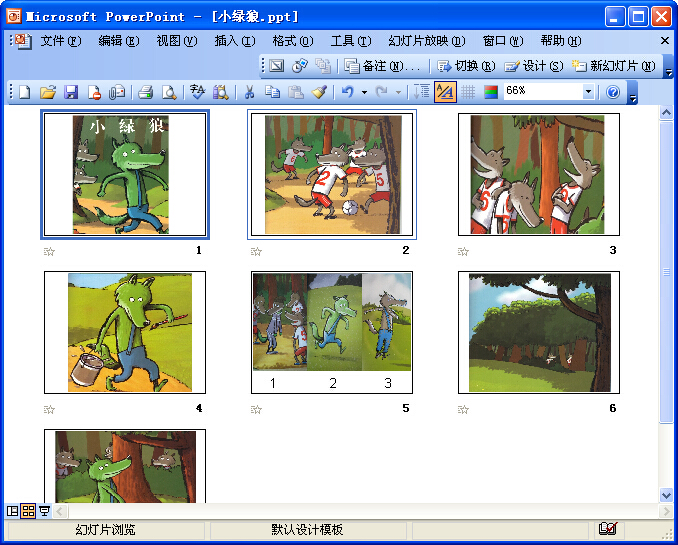Toggle the Color/Grayscale button
The image size is (678, 545).
pyautogui.click(x=491, y=92)
